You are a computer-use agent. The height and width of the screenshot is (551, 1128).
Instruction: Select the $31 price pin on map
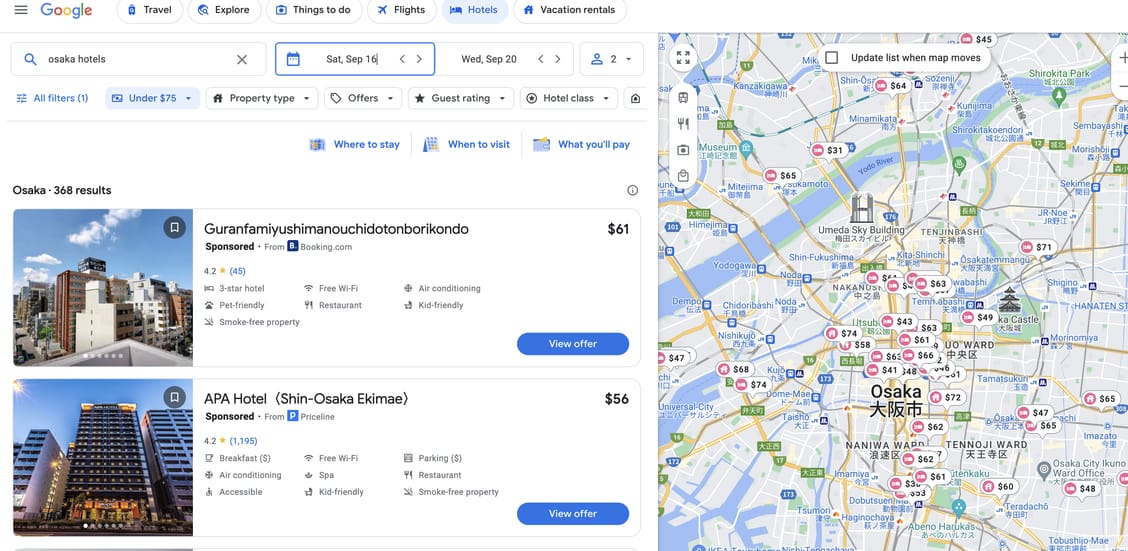[828, 150]
